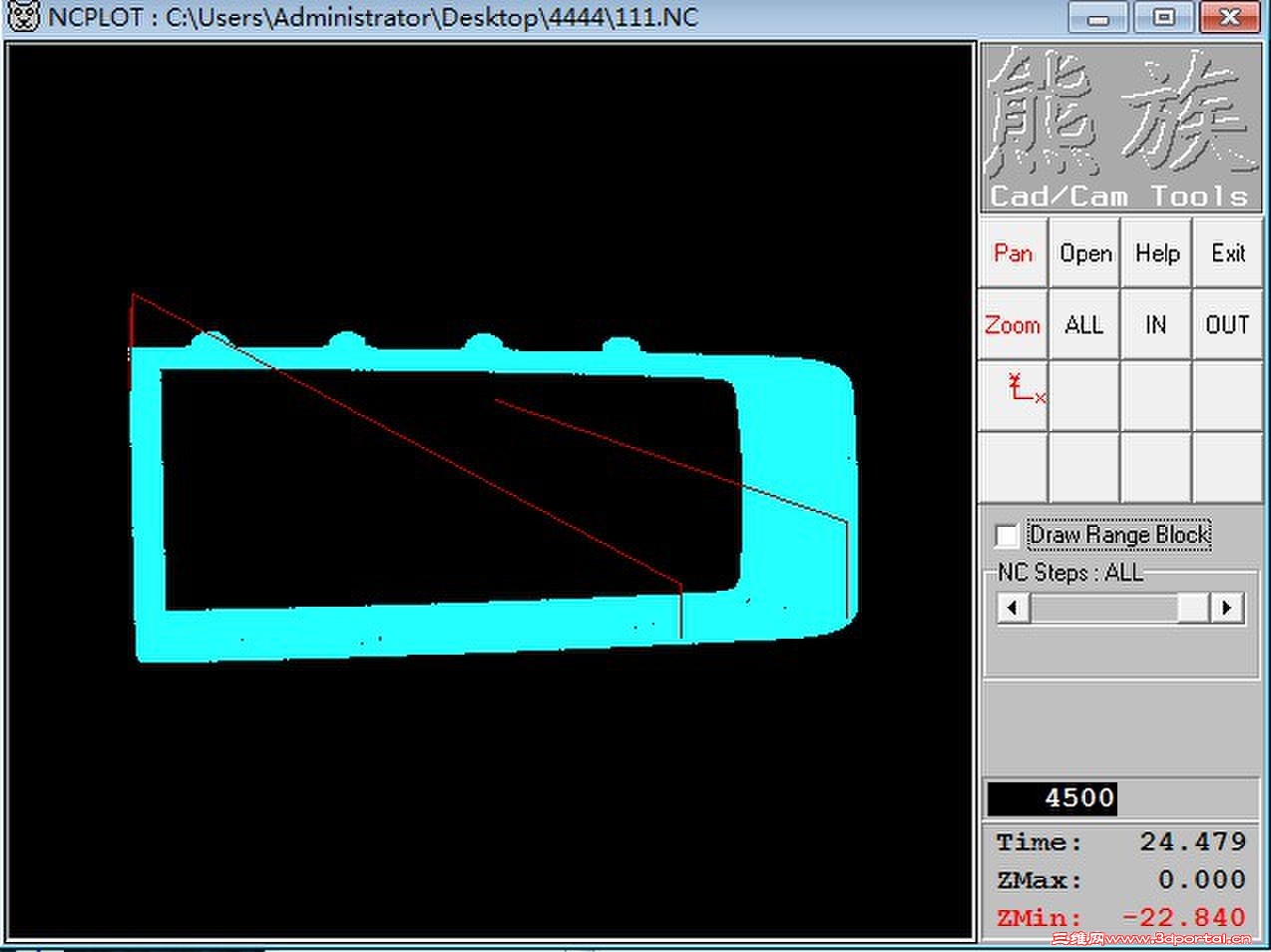Open the Help button

tap(1156, 253)
